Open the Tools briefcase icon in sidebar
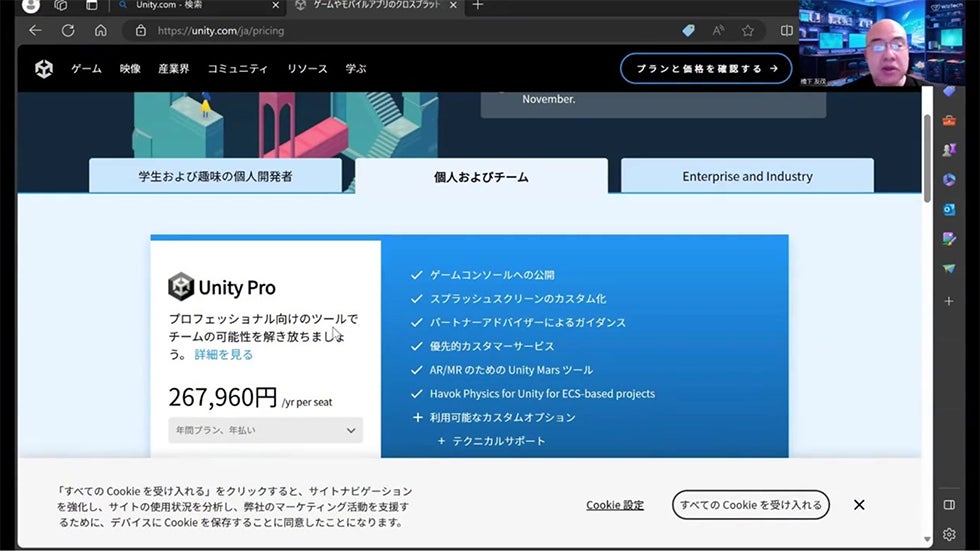This screenshot has height=551, width=980. (949, 120)
